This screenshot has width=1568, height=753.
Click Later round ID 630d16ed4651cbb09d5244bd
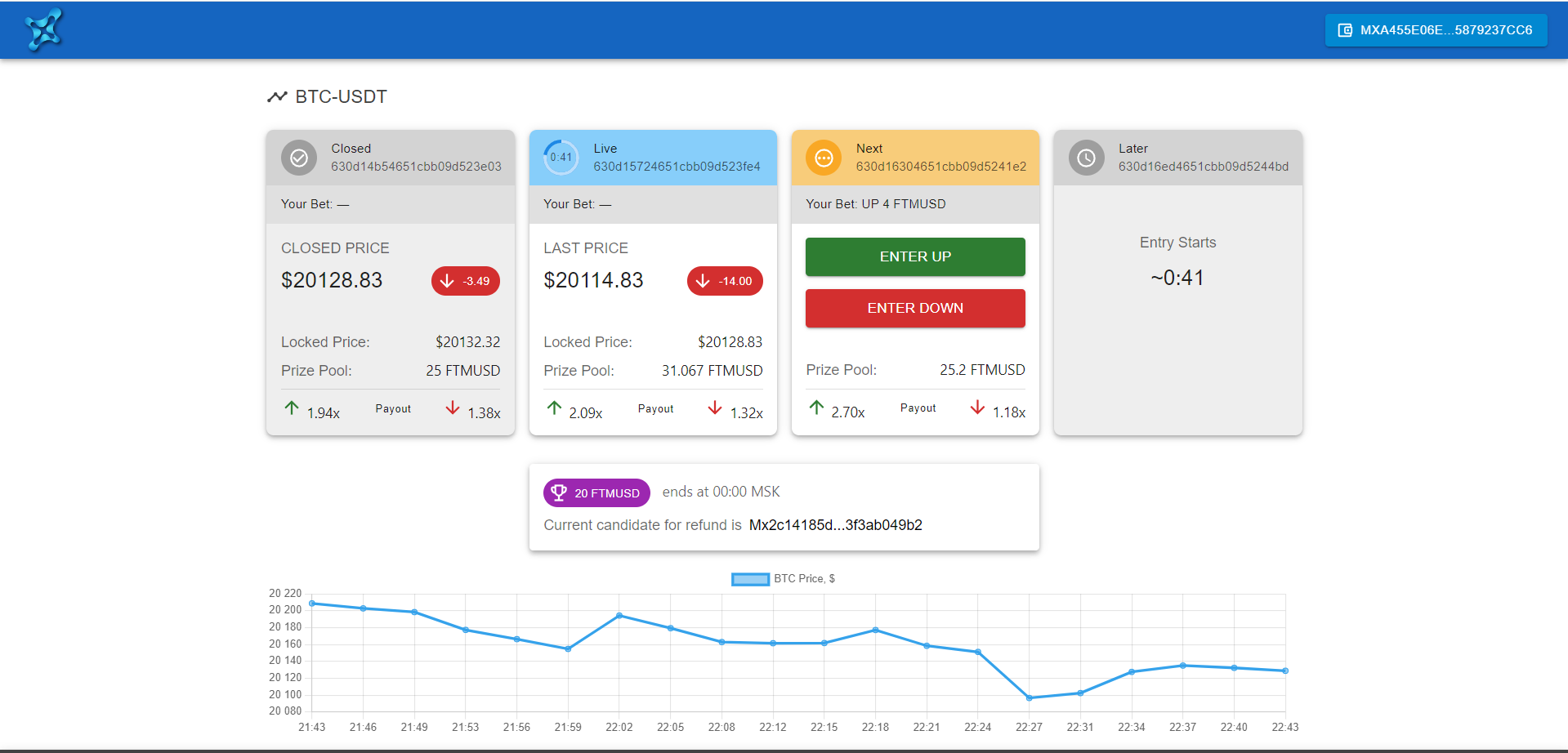tap(1204, 167)
